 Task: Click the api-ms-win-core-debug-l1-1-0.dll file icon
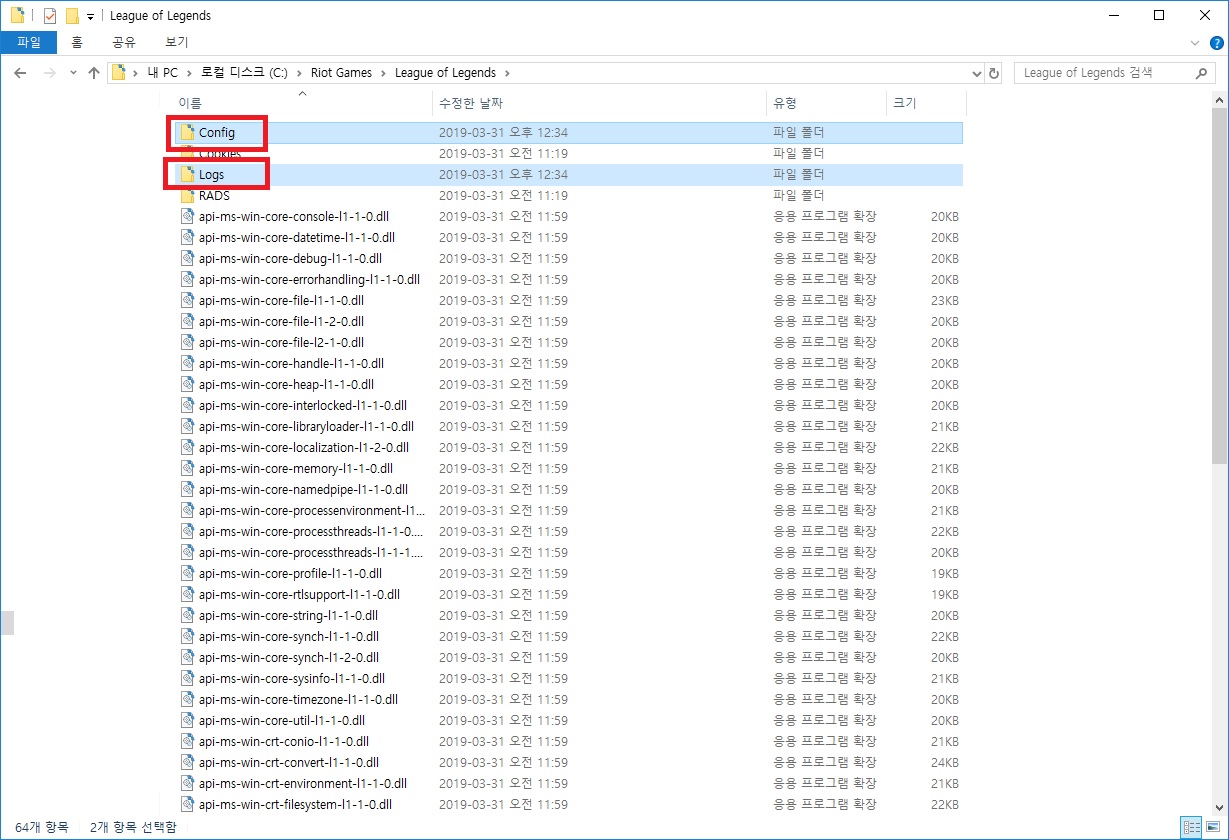coord(187,259)
